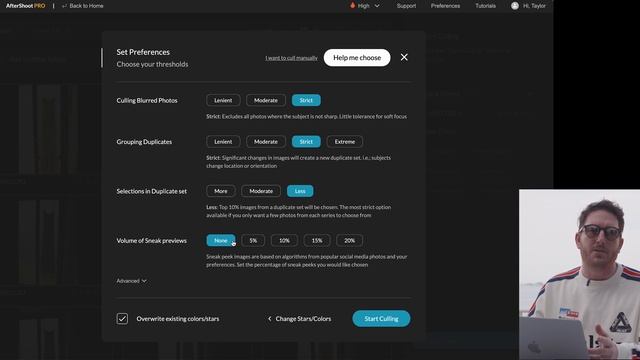Set Culling Blurred Photos to Moderate
640x360 pixels.
(266, 100)
